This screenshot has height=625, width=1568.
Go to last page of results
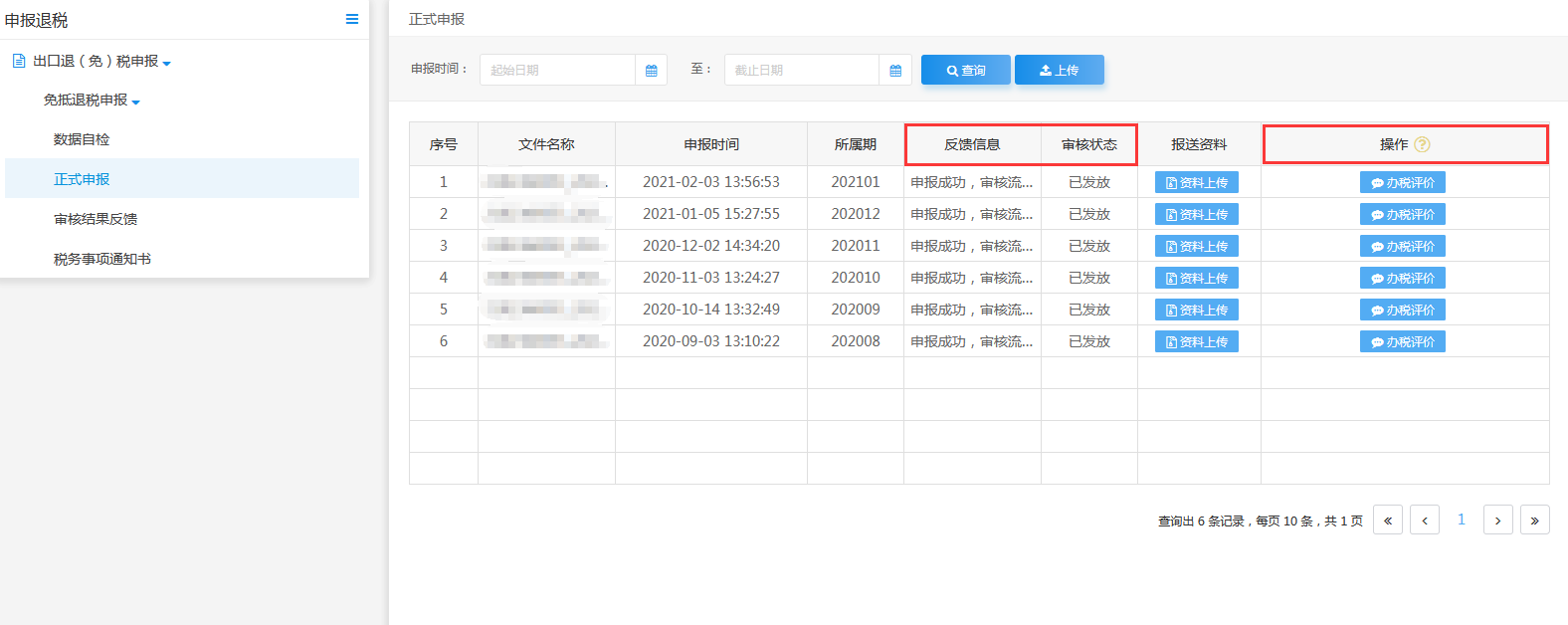pos(1535,520)
